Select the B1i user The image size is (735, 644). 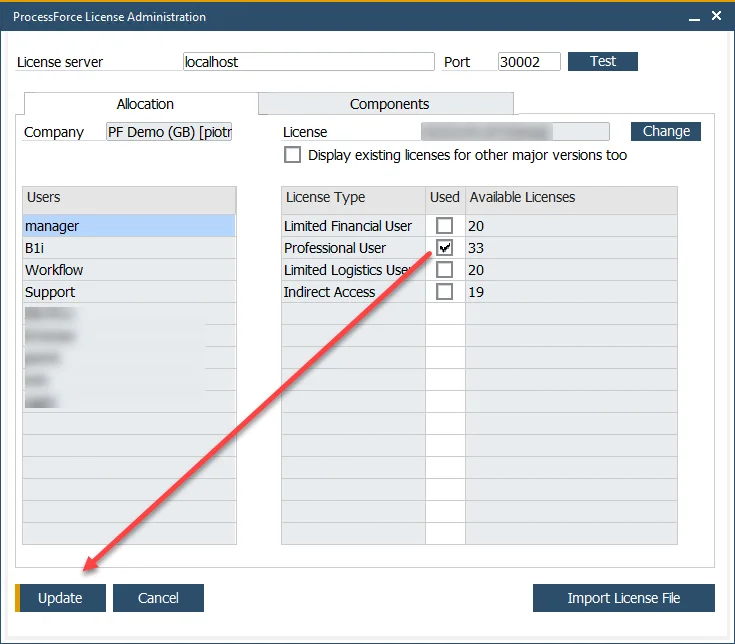click(x=128, y=248)
